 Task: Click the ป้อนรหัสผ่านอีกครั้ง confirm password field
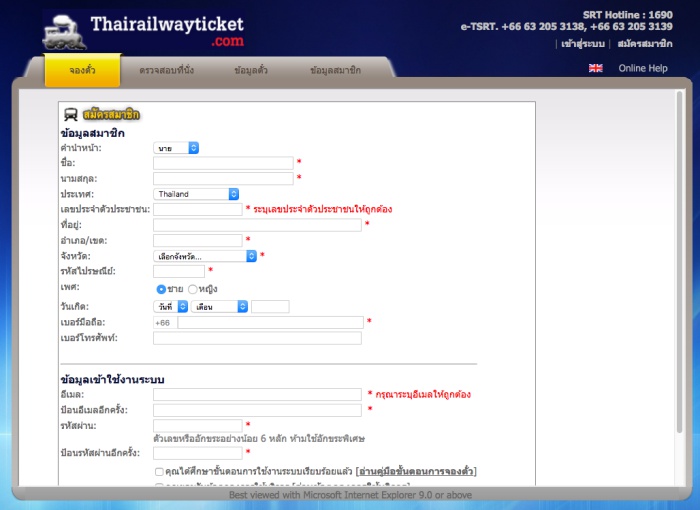198,453
